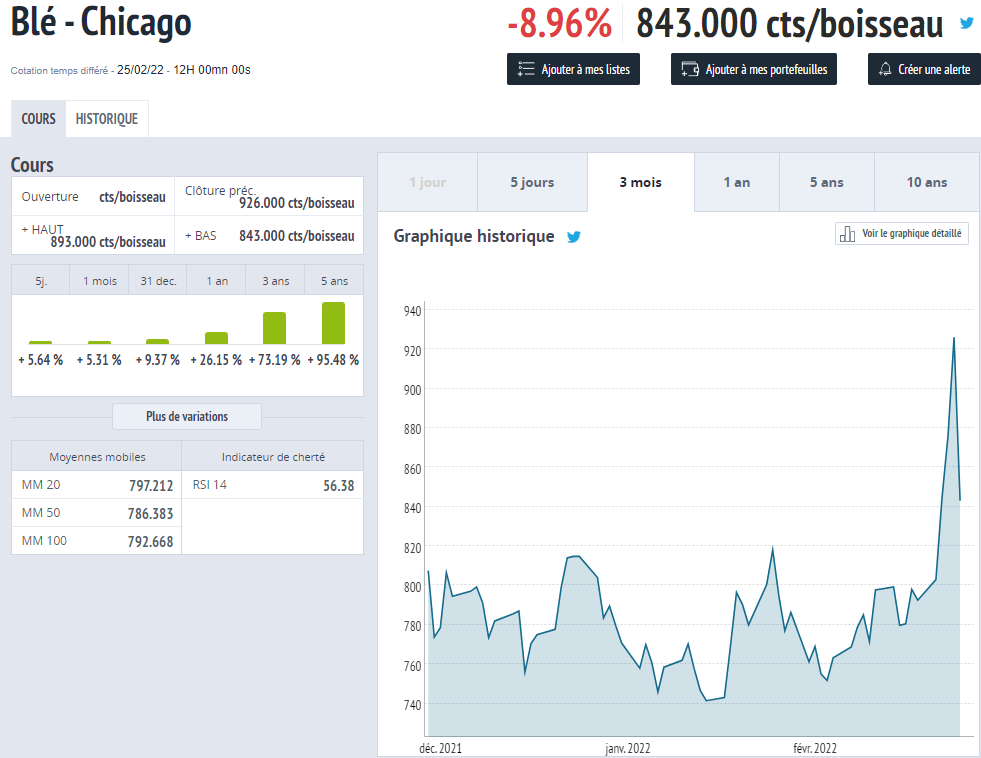Screen dimensions: 981x758
Task: Click the bar chart icon in Voir le graphique détaillé
Action: click(x=847, y=233)
